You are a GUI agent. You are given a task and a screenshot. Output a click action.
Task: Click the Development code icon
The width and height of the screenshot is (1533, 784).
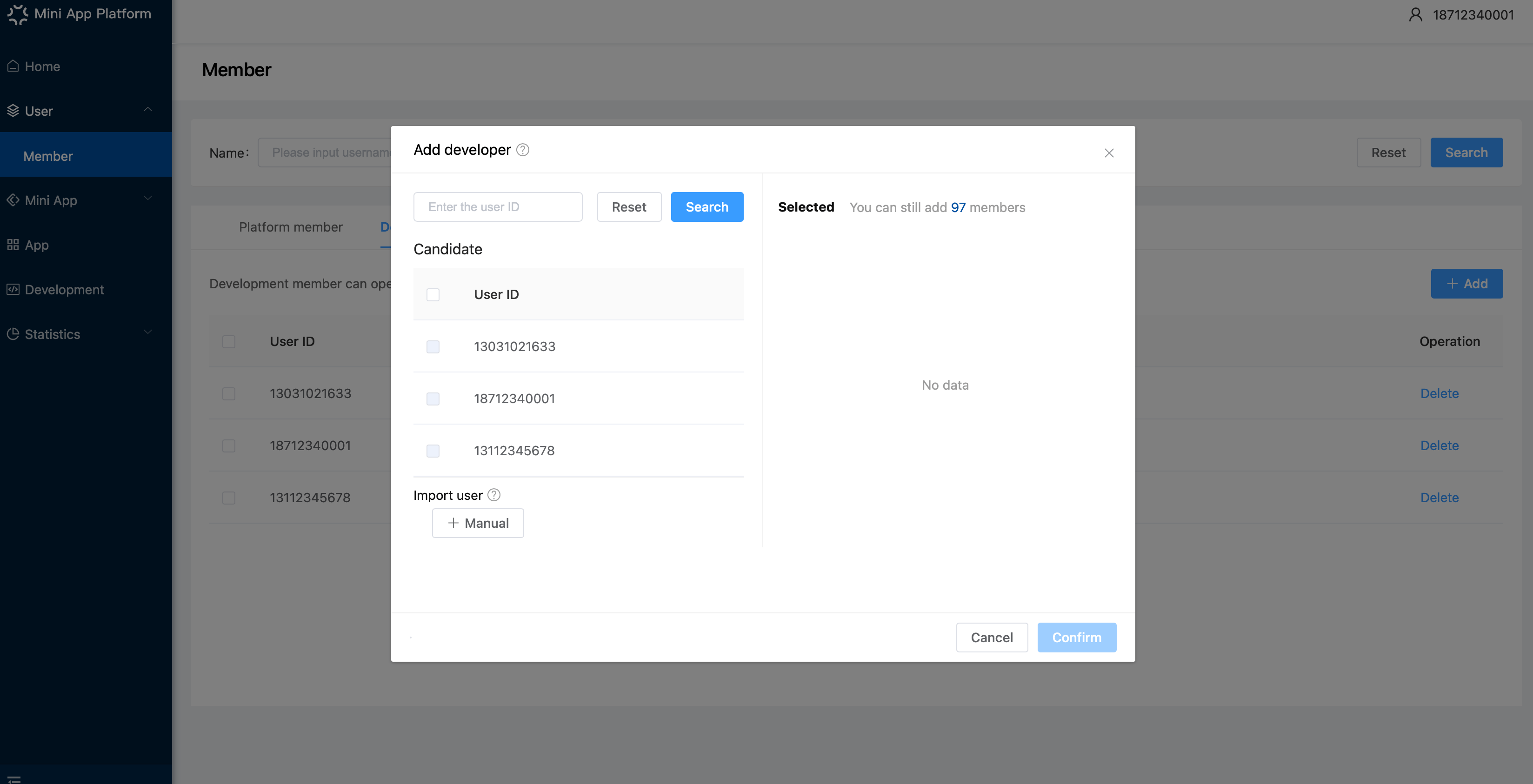pos(13,289)
